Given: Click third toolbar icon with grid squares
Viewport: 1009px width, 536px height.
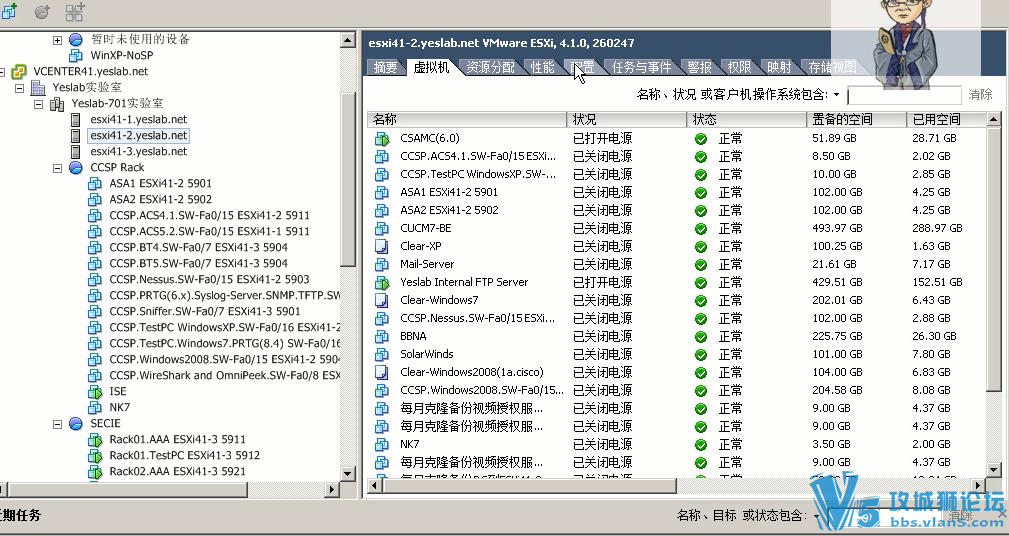Looking at the screenshot, I should pos(75,11).
